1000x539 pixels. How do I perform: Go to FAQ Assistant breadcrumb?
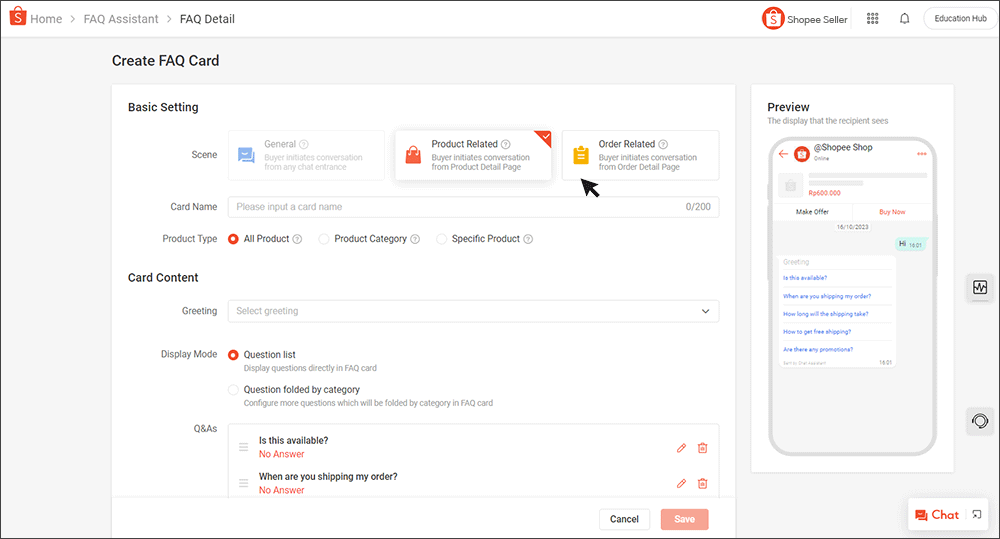121,19
